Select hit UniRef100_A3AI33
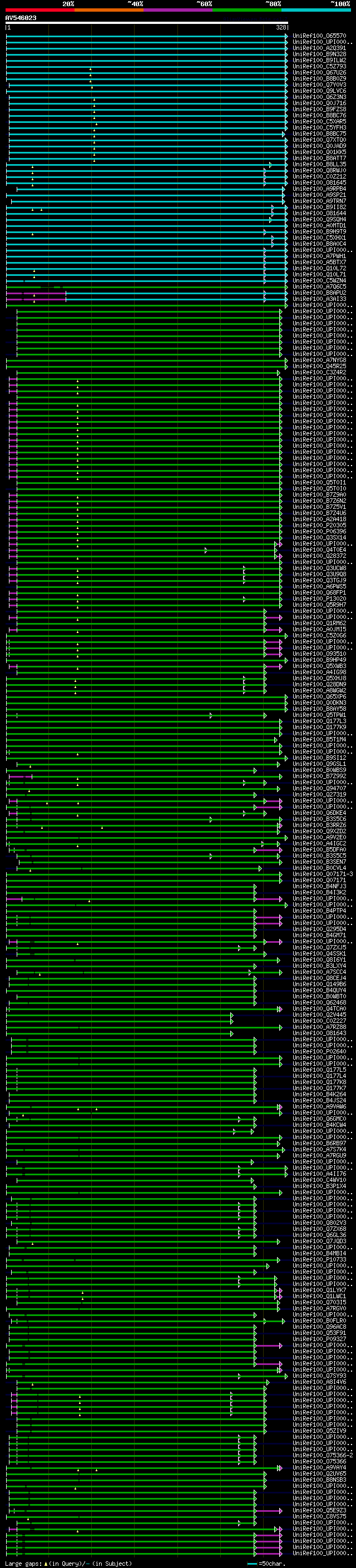The height and width of the screenshot is (1568, 356). tap(319, 299)
